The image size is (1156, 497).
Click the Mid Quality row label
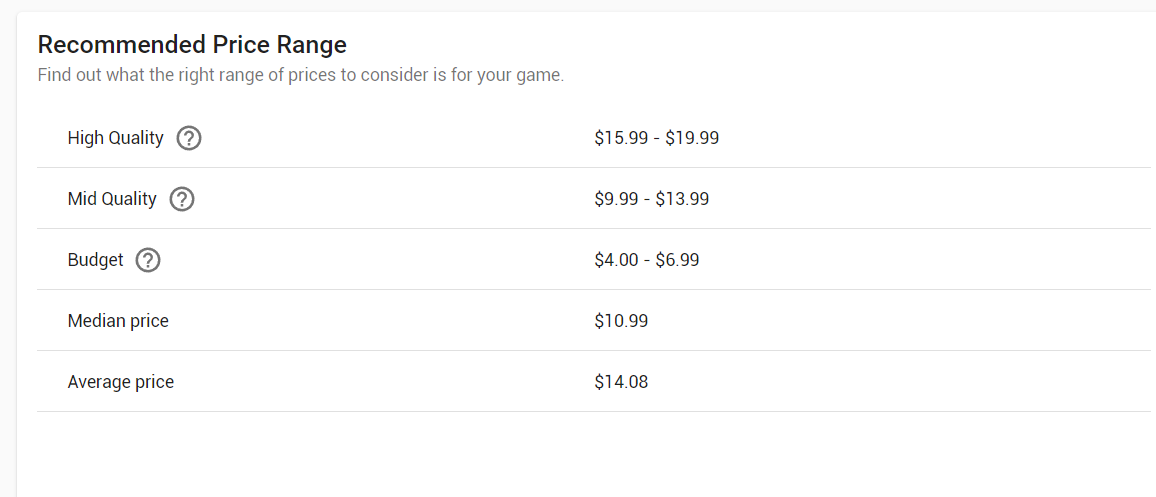[x=112, y=199]
